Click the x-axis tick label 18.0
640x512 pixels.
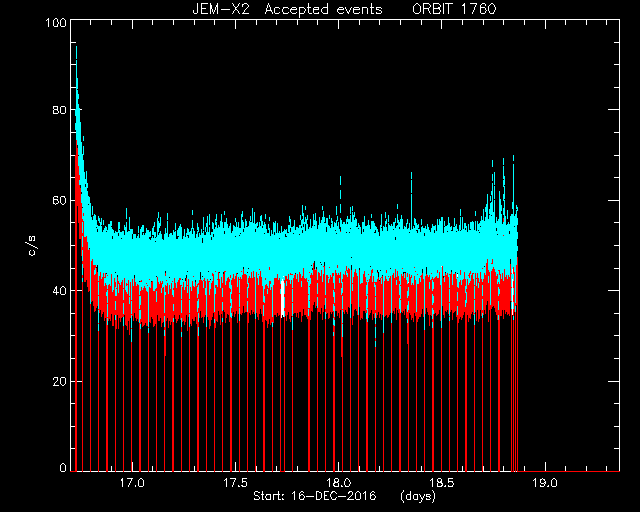339,483
